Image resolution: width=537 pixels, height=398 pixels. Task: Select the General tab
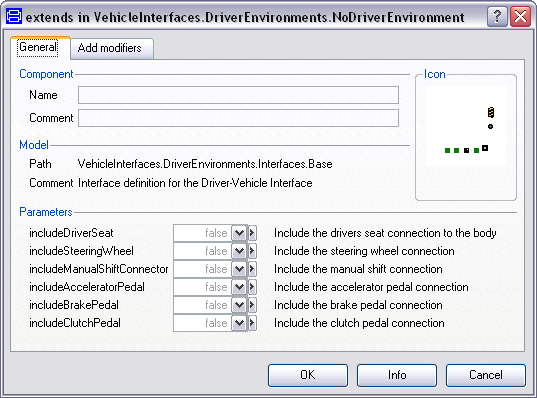pyautogui.click(x=38, y=47)
